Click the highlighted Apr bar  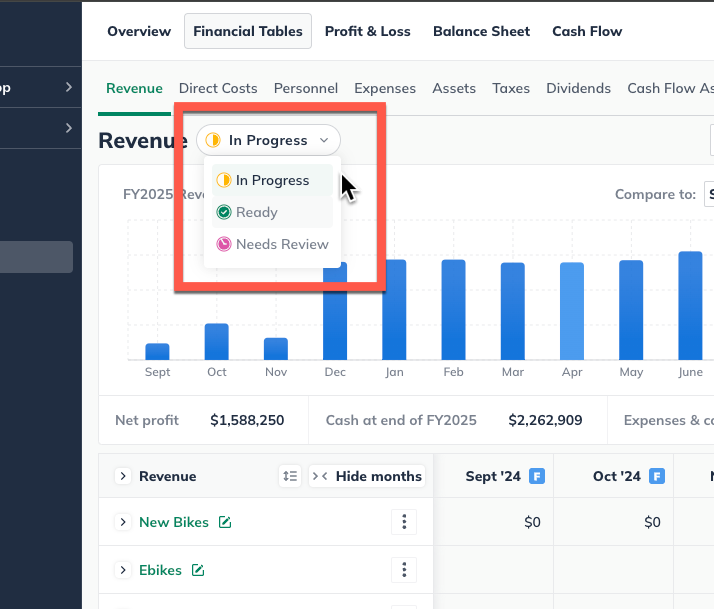pos(572,311)
